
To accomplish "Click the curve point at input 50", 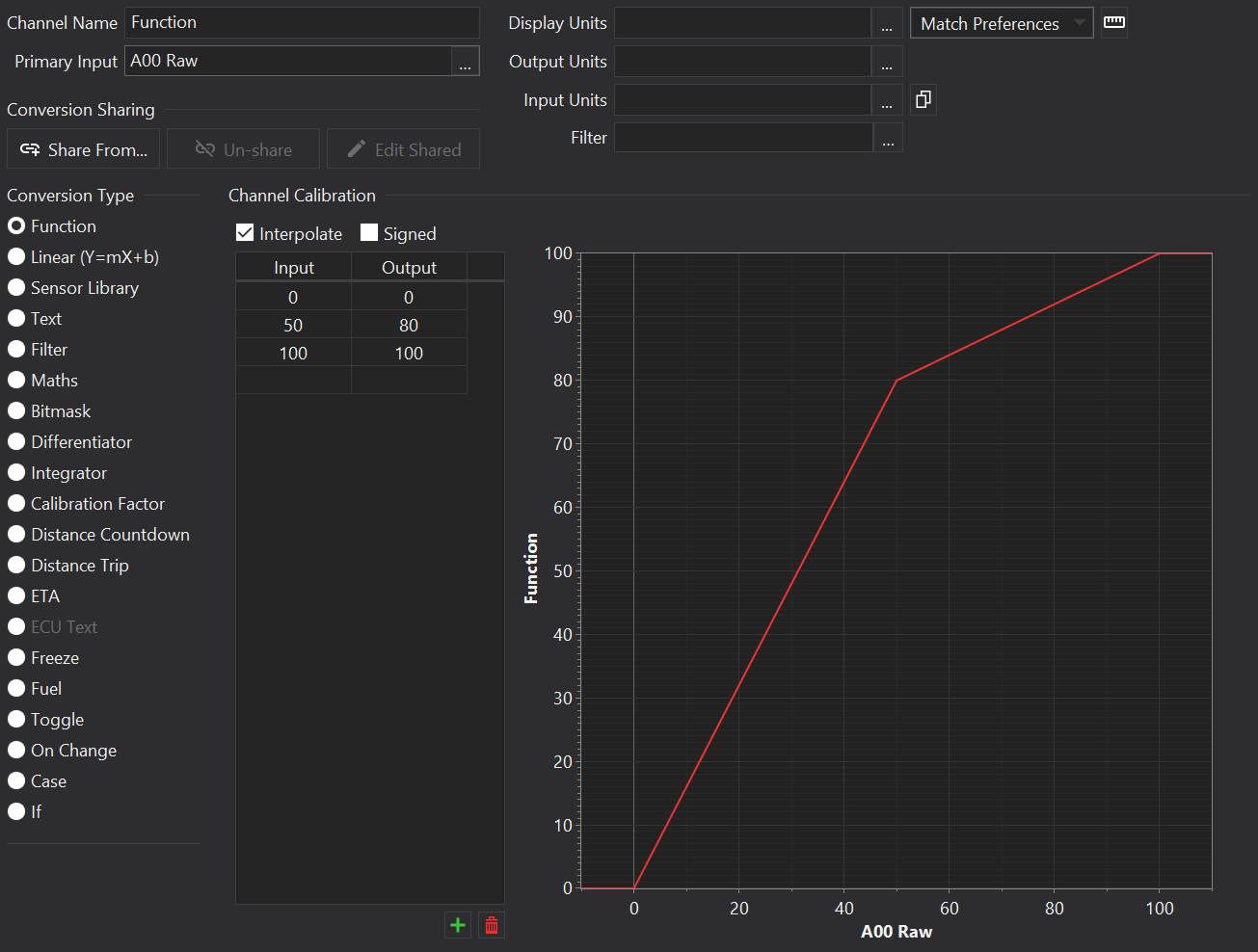I will pyautogui.click(x=897, y=381).
